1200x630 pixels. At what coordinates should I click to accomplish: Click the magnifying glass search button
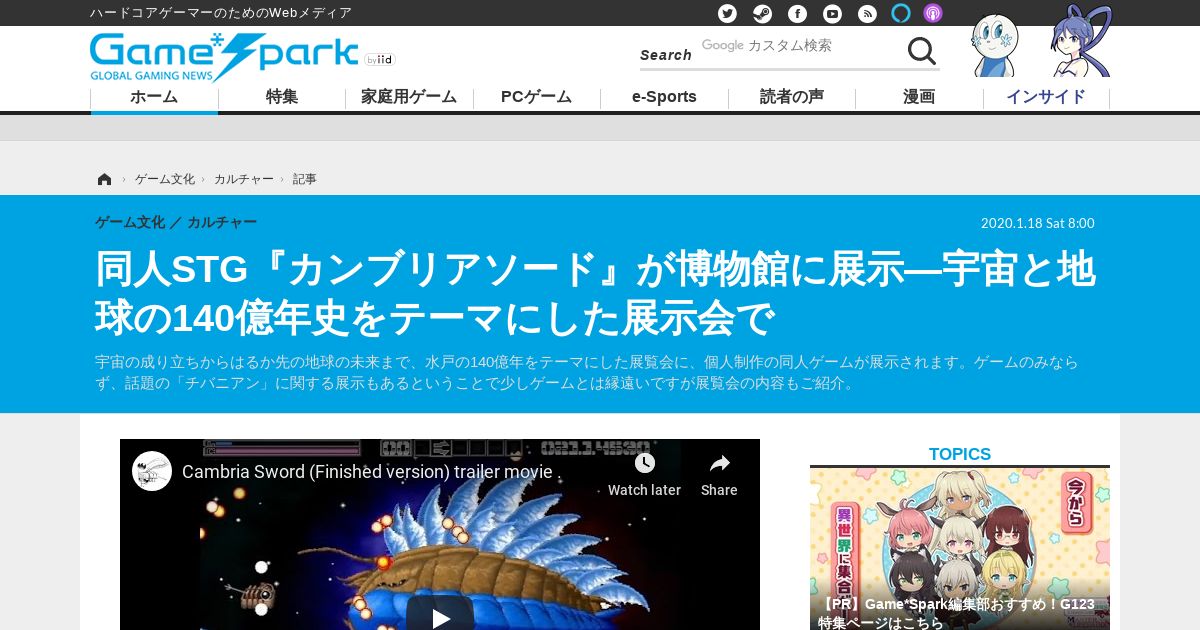922,51
